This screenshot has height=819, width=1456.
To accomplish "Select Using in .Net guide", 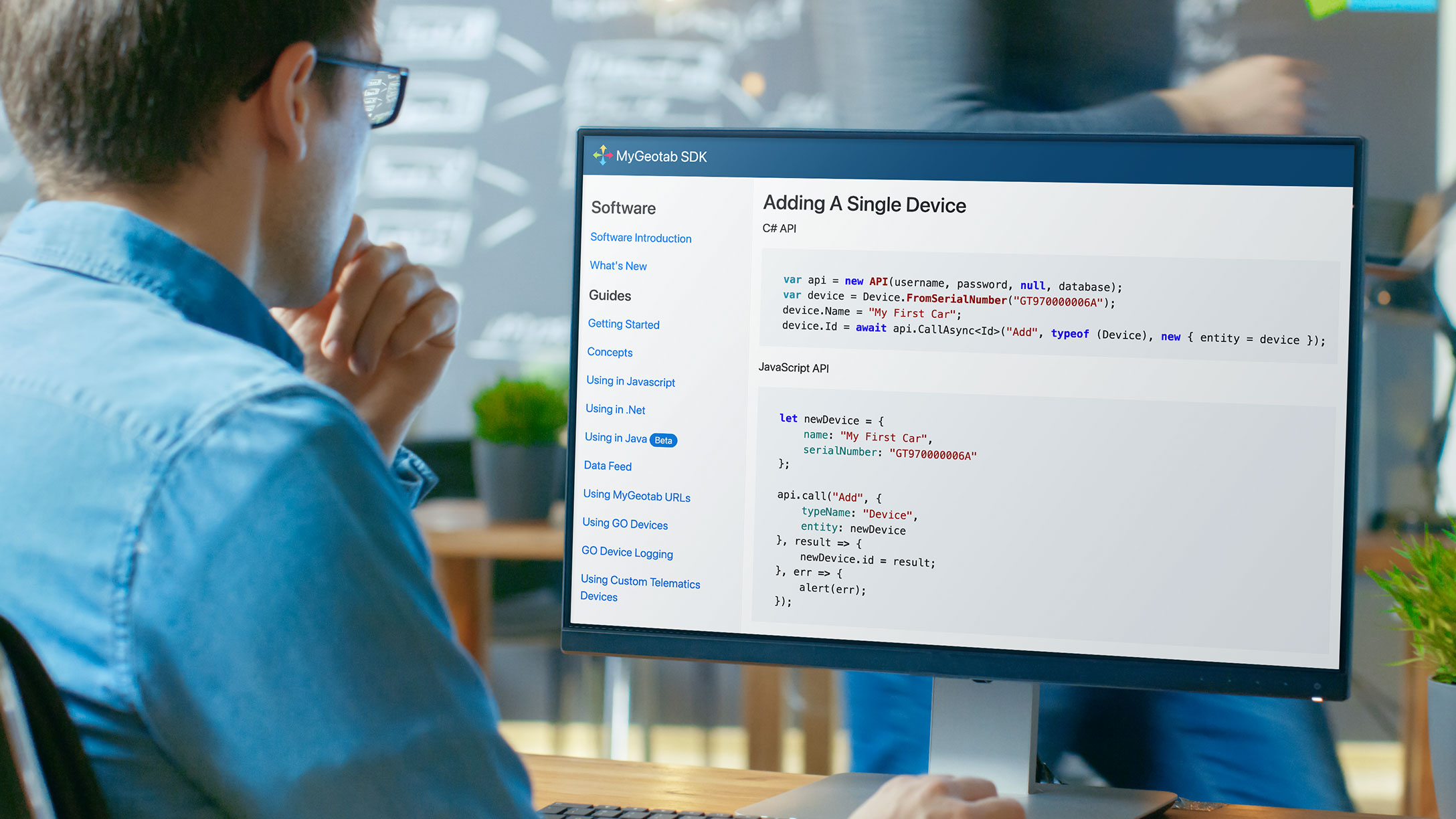I will click(x=613, y=409).
